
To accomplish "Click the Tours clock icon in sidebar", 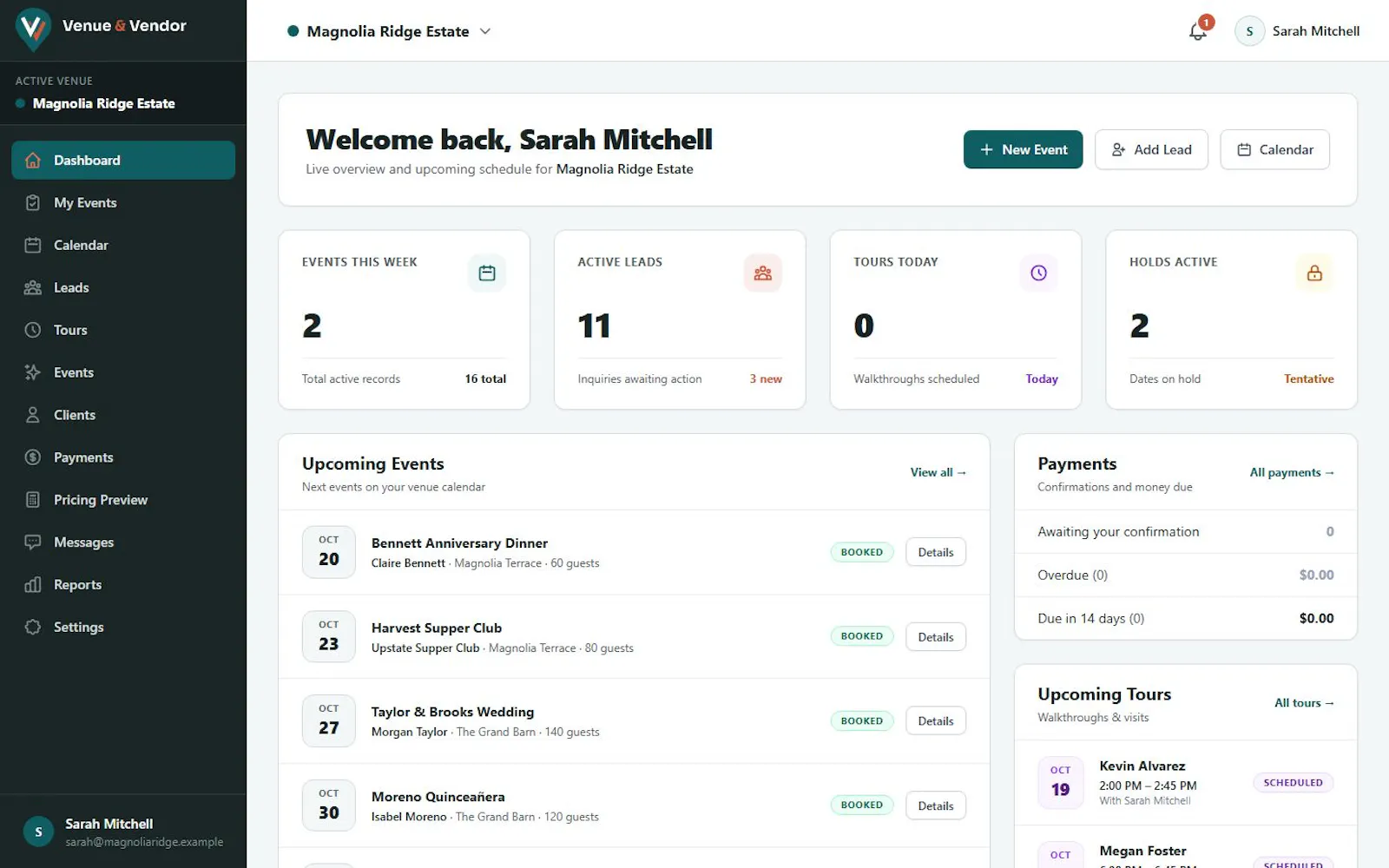I will coord(33,331).
